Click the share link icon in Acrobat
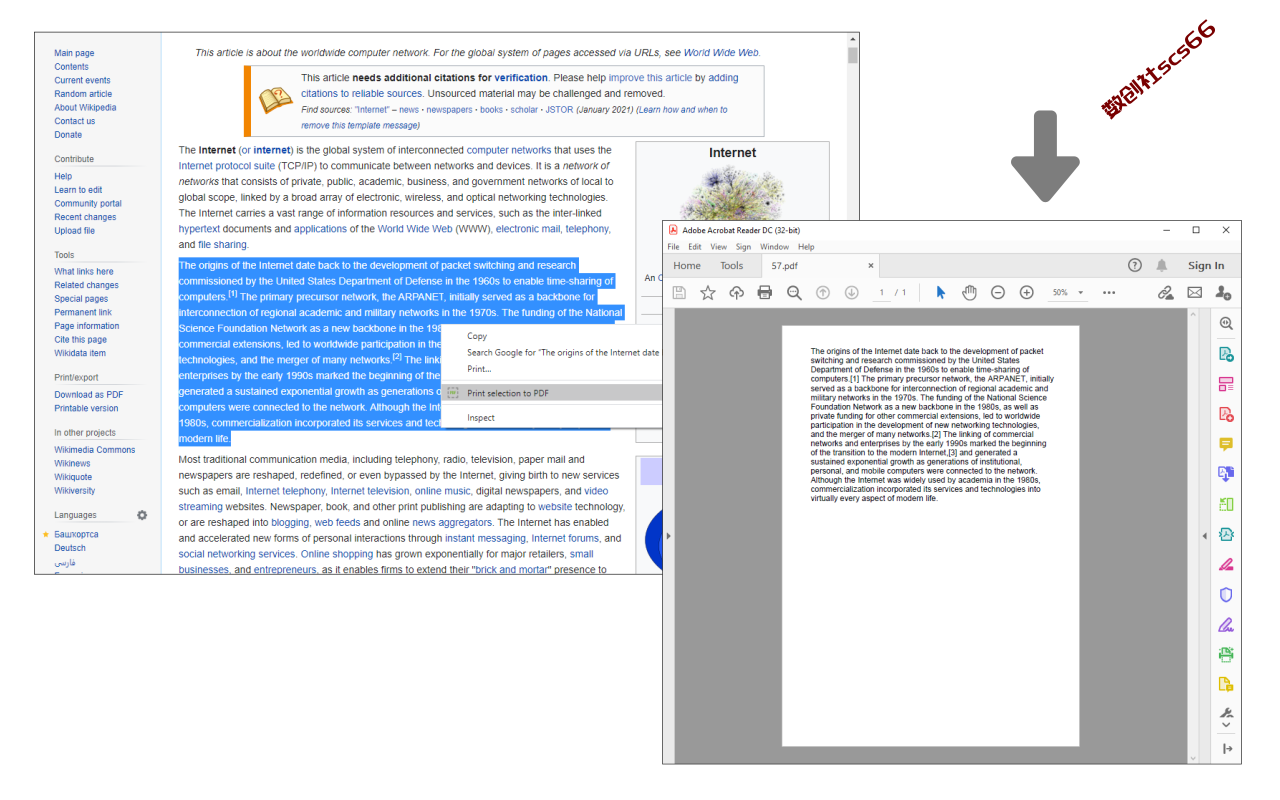 [x=1165, y=292]
